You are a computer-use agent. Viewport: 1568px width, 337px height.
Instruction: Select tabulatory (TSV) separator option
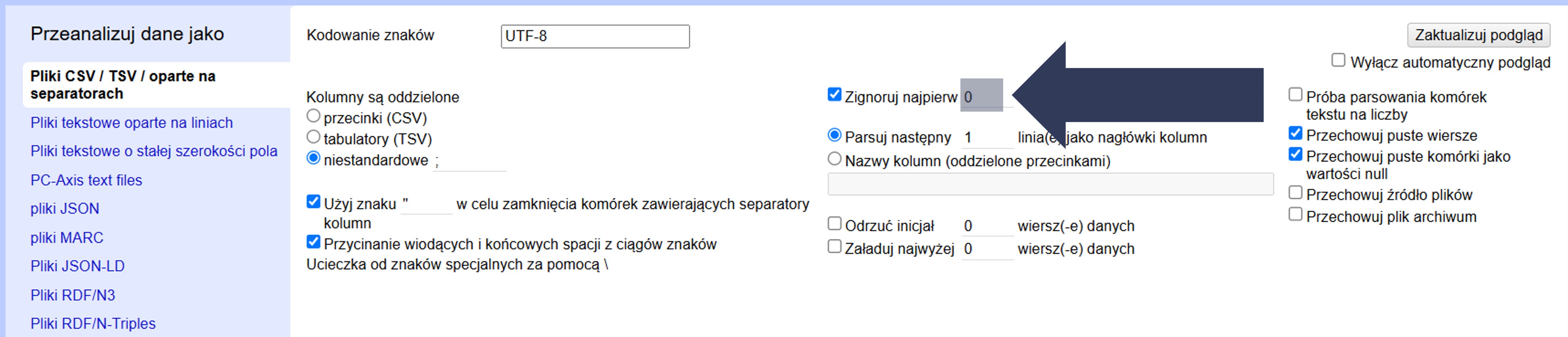pos(314,137)
